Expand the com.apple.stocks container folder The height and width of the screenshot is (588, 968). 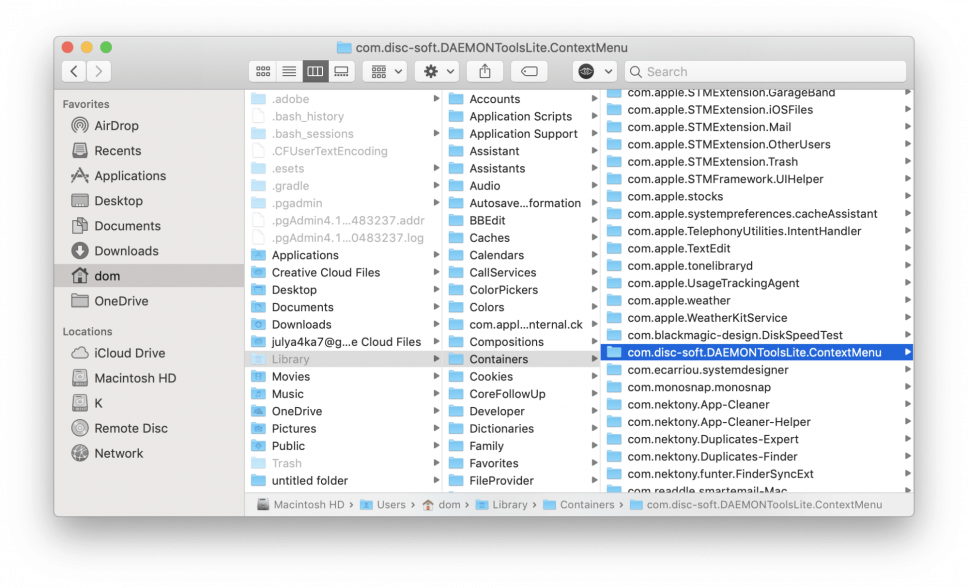[x=905, y=196]
